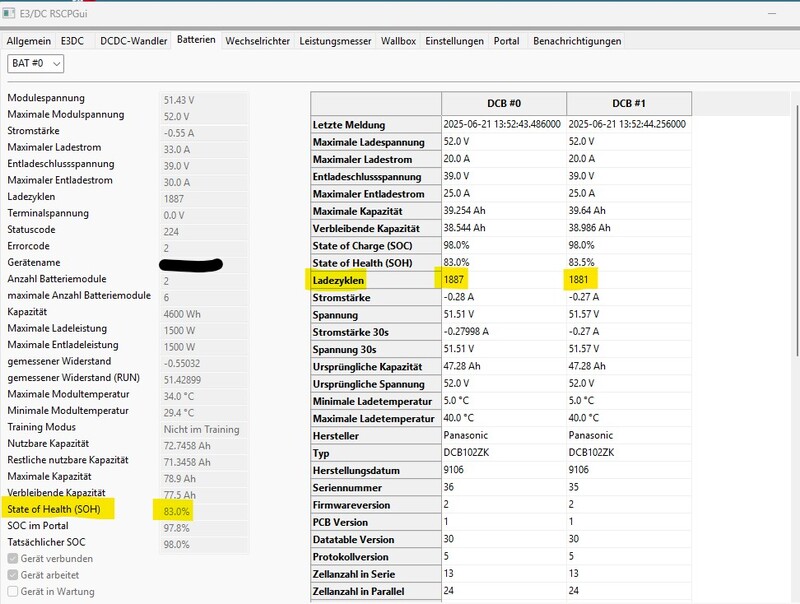800x604 pixels.
Task: Go to the Wallbox tab
Action: (400, 41)
